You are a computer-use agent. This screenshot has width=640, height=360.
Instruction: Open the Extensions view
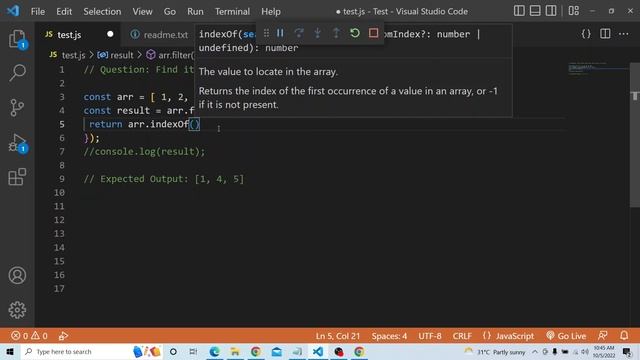tap(17, 177)
